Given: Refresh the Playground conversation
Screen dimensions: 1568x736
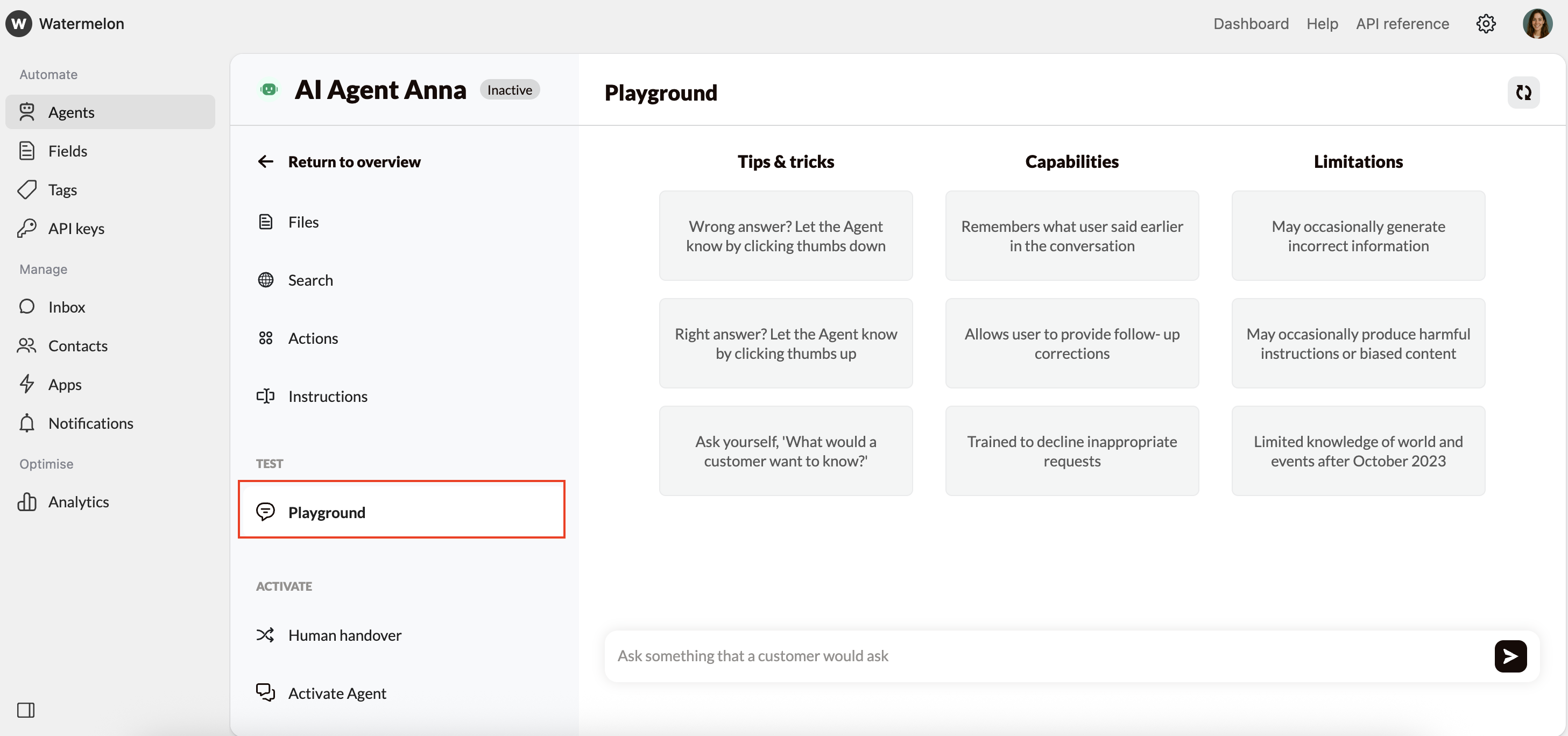Looking at the screenshot, I should coord(1523,93).
